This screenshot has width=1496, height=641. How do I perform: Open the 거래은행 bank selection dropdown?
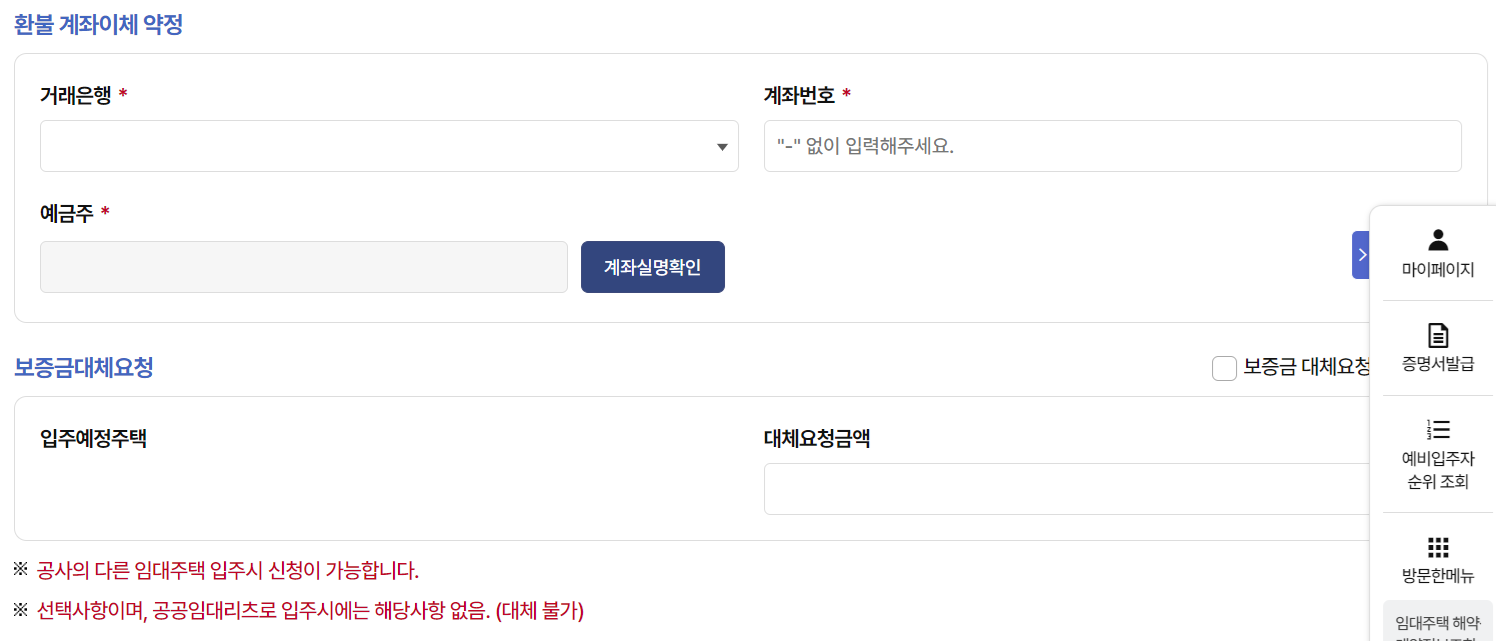[388, 146]
